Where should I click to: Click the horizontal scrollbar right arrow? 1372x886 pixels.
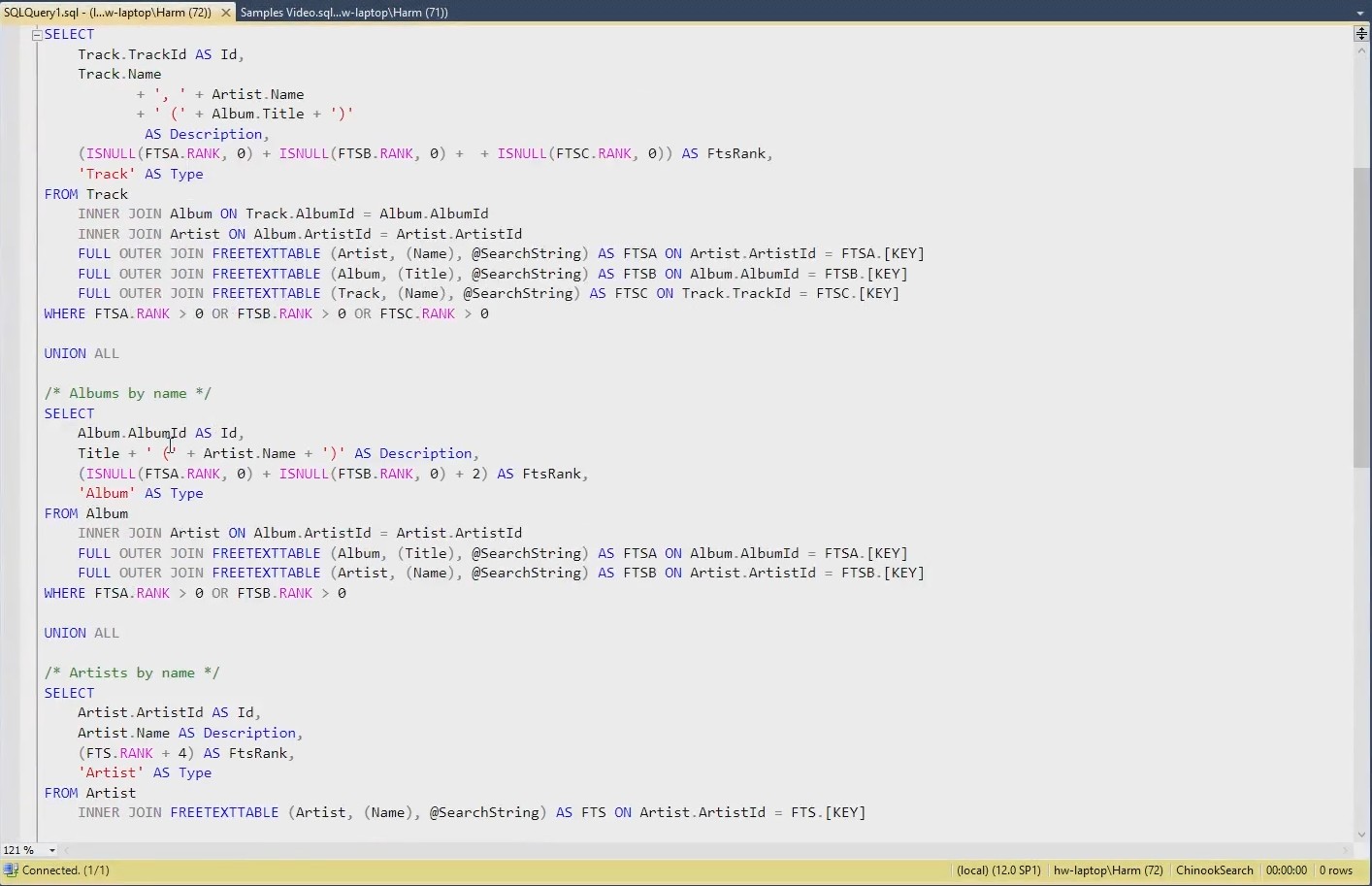(1345, 850)
